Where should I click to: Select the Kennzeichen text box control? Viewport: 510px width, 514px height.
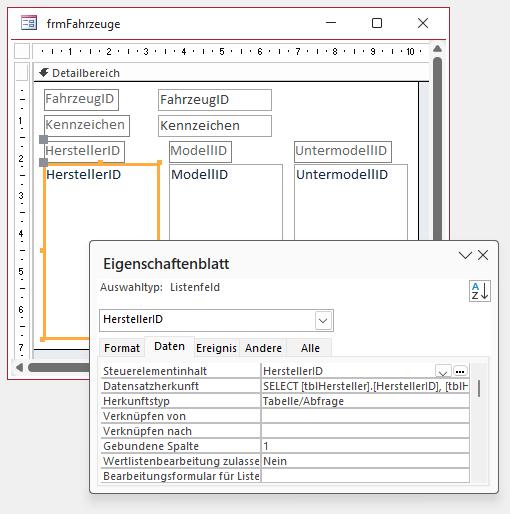click(215, 126)
